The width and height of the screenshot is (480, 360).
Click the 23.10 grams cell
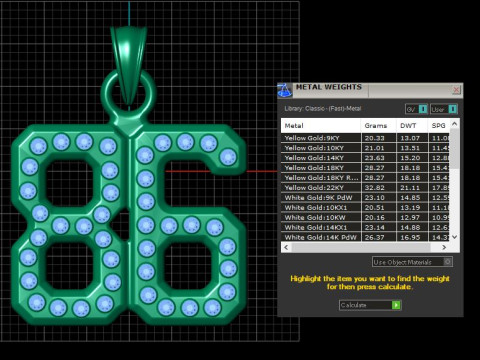coord(379,198)
